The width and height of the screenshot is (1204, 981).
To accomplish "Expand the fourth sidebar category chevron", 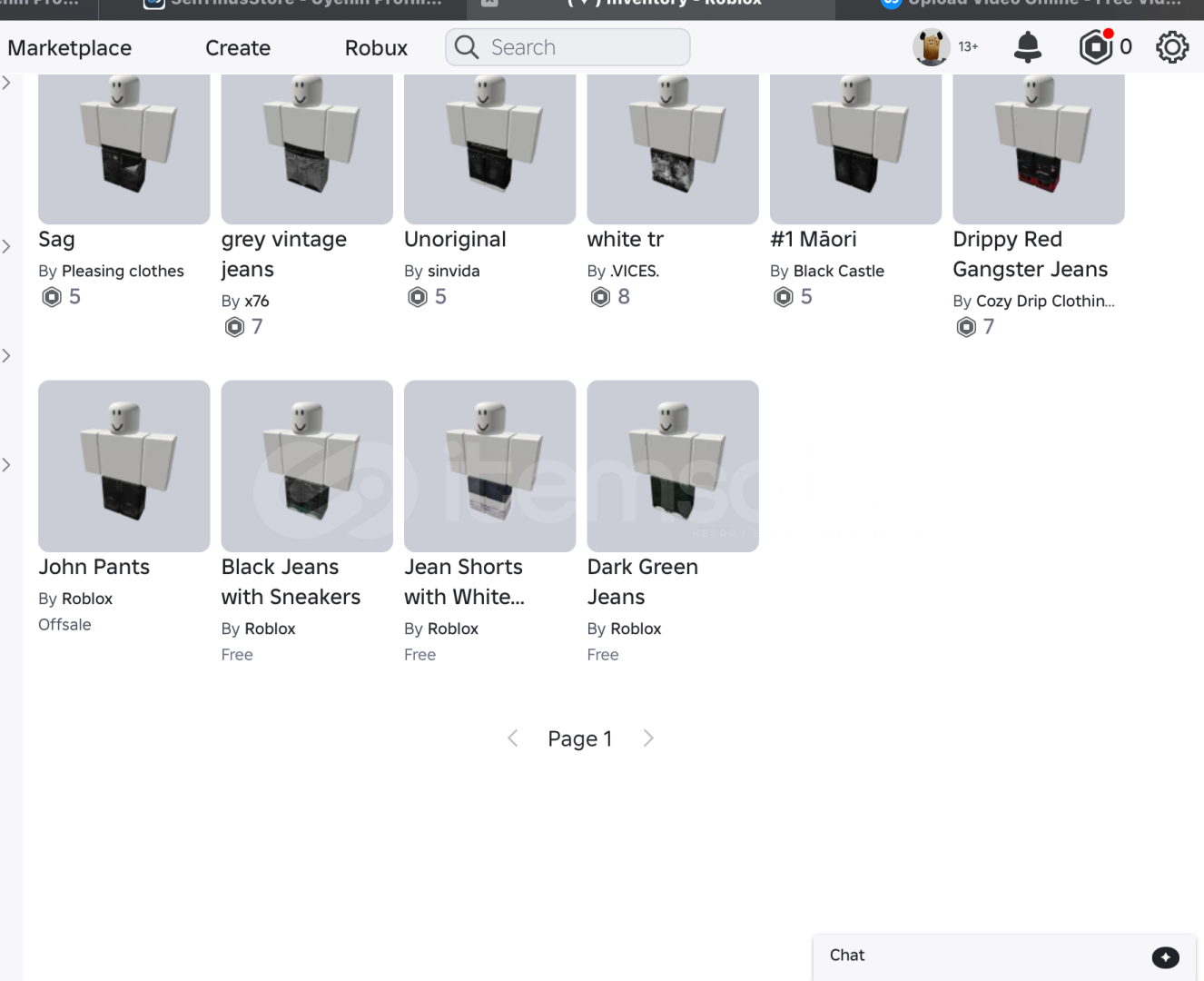I will pyautogui.click(x=6, y=465).
